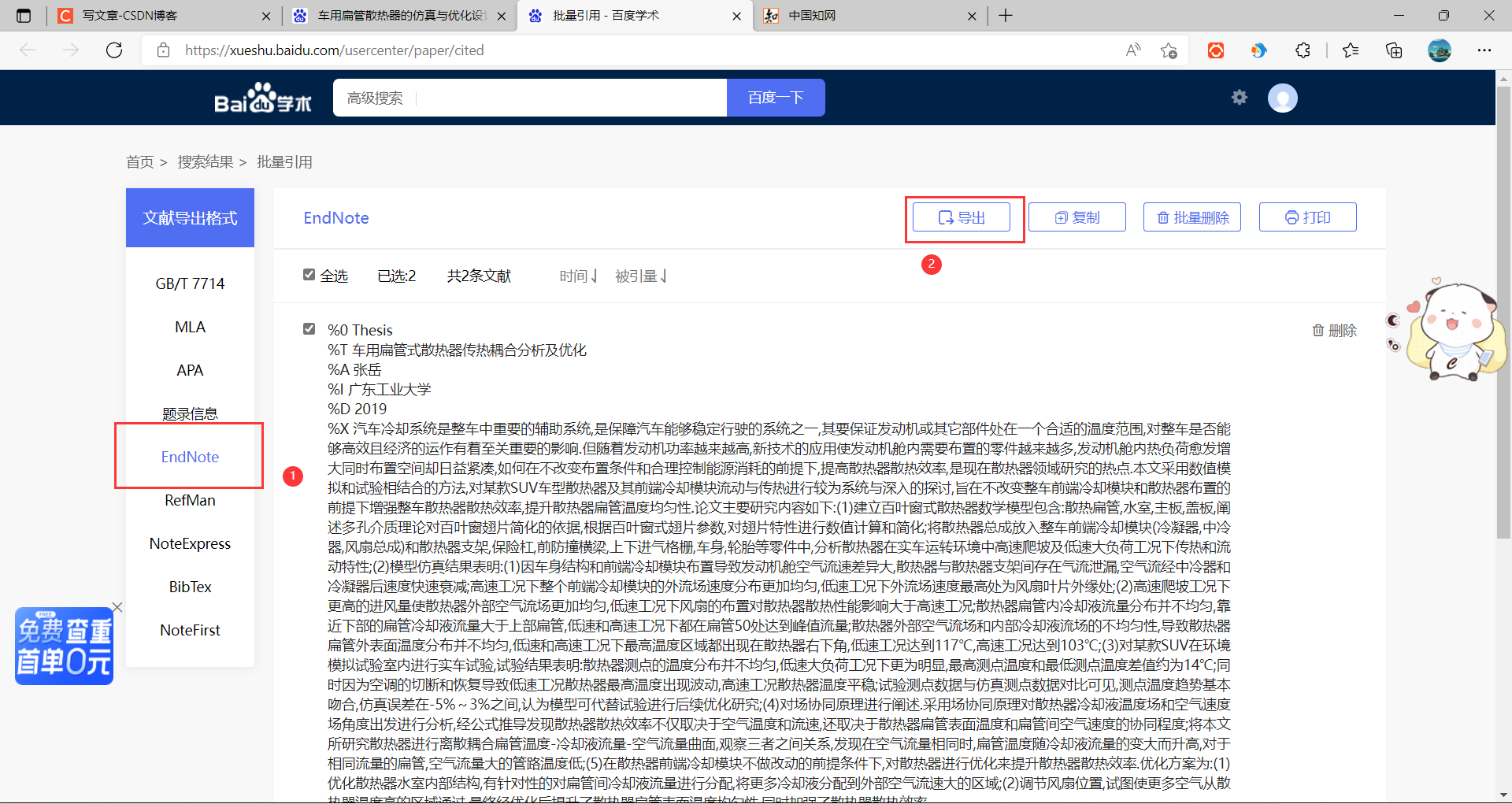Sort results by 时间 descending
1512x804 pixels.
pyautogui.click(x=577, y=276)
